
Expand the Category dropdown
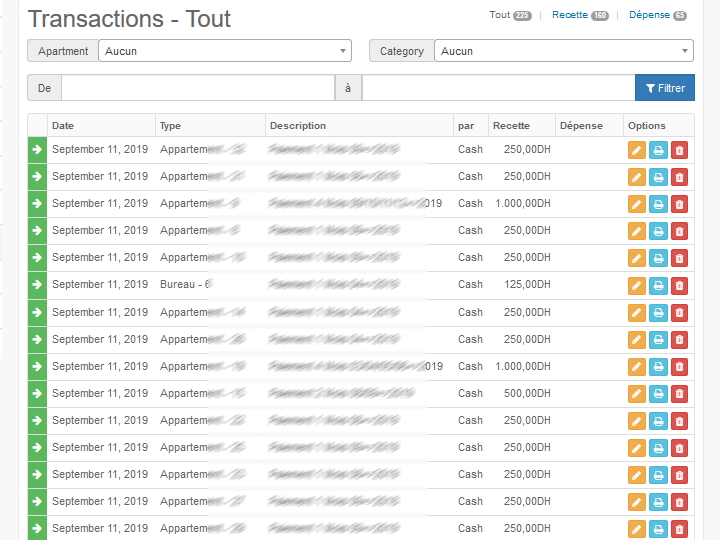[563, 51]
